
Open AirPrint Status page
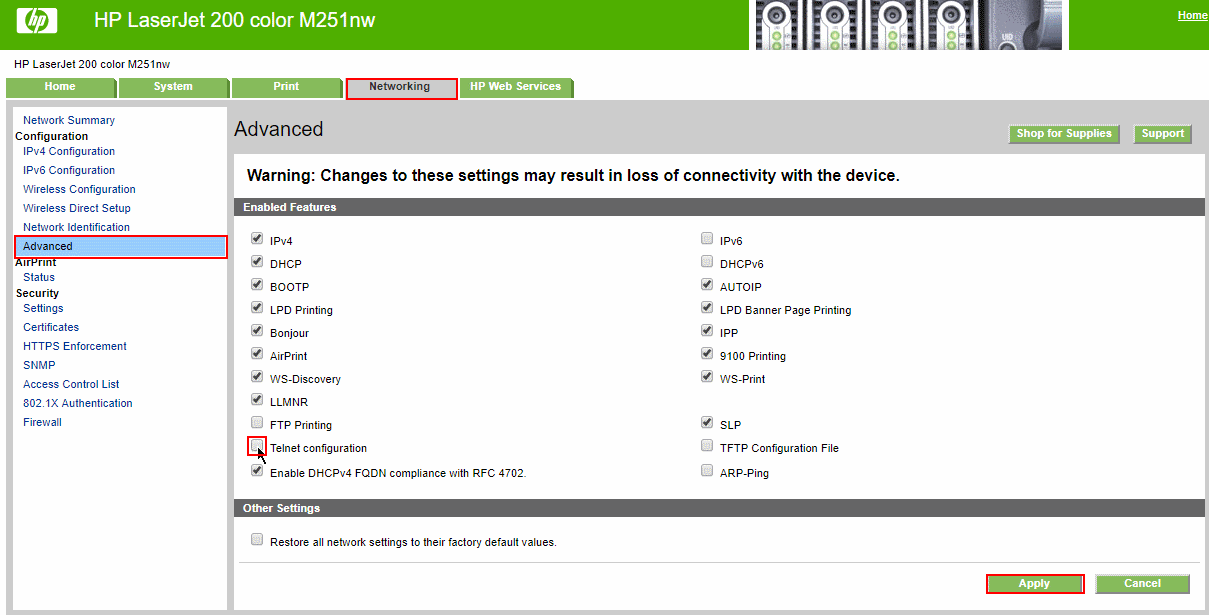click(39, 277)
